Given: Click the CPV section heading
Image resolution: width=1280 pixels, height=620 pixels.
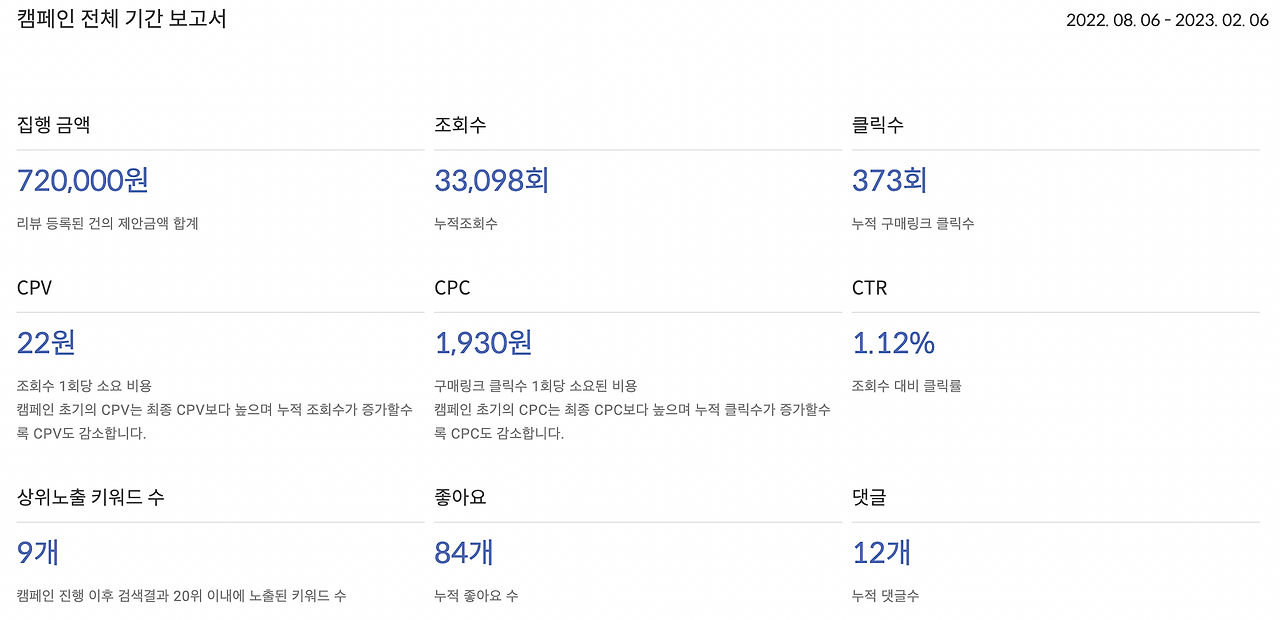Looking at the screenshot, I should point(35,288).
